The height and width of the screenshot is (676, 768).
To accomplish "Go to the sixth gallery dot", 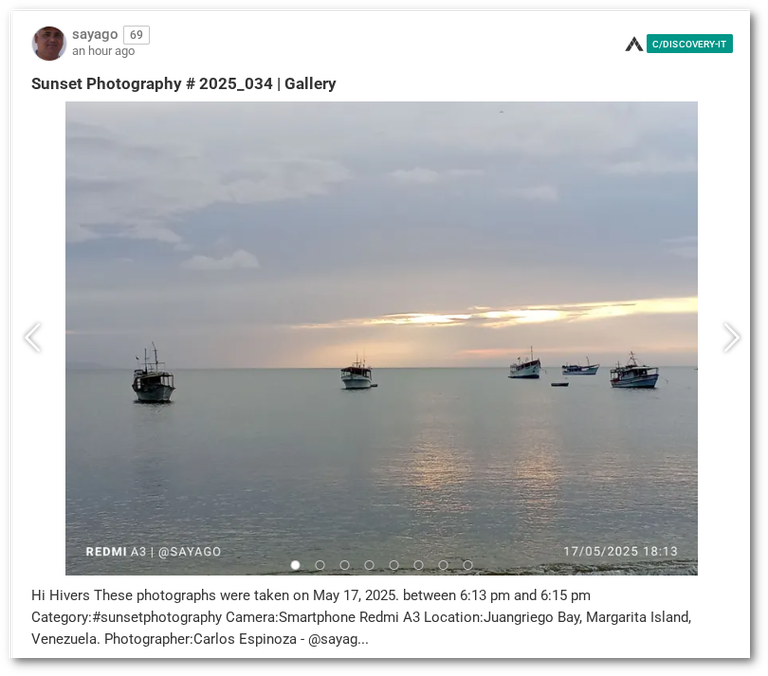I will click(x=418, y=565).
